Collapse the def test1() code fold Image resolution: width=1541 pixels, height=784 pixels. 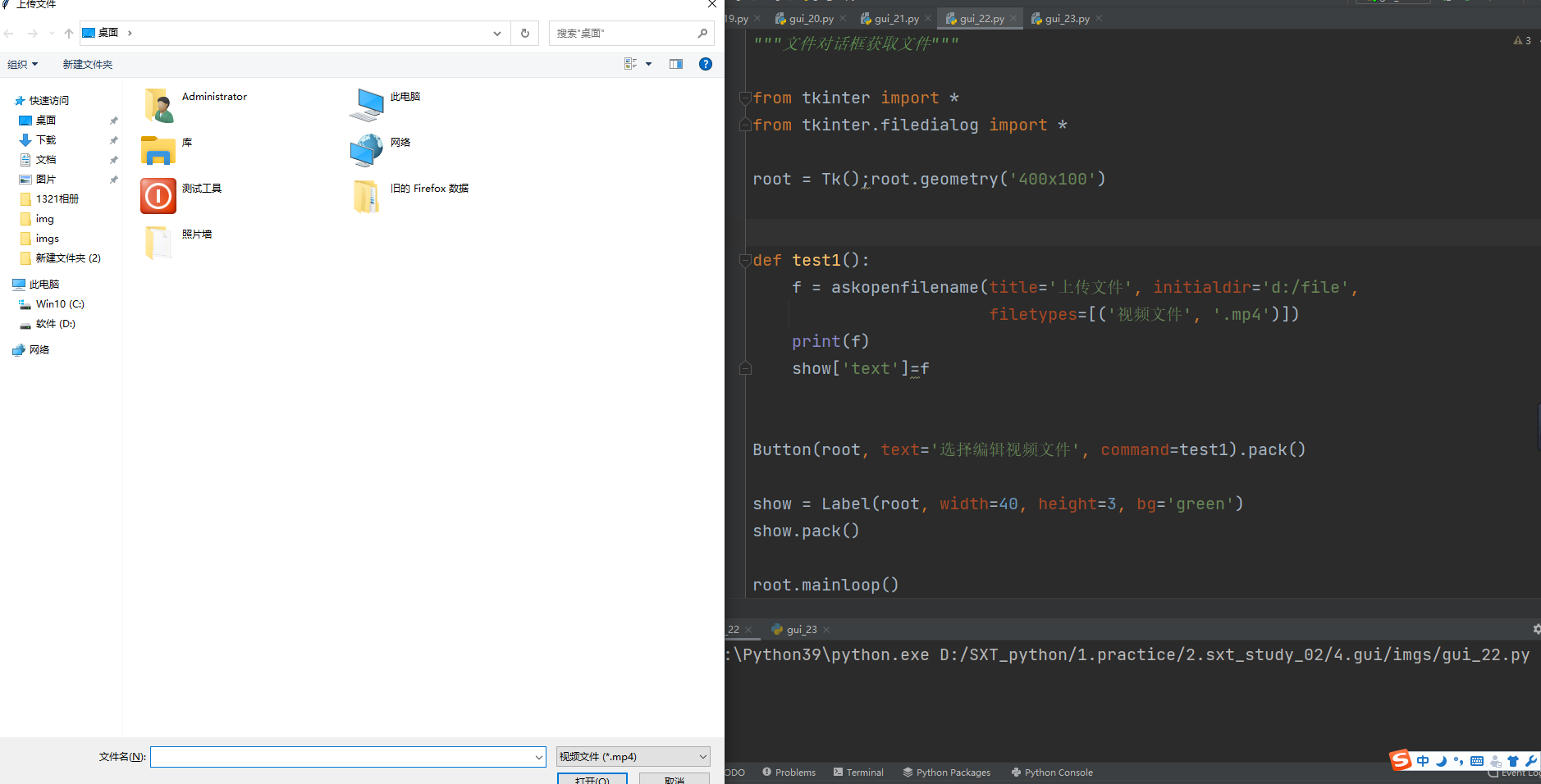click(746, 261)
